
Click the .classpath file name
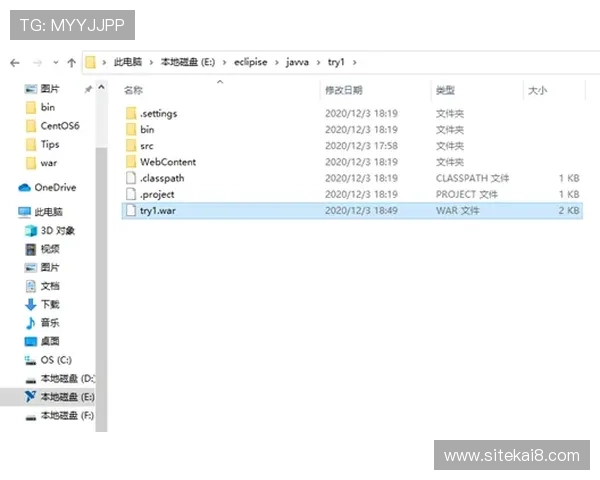162,178
